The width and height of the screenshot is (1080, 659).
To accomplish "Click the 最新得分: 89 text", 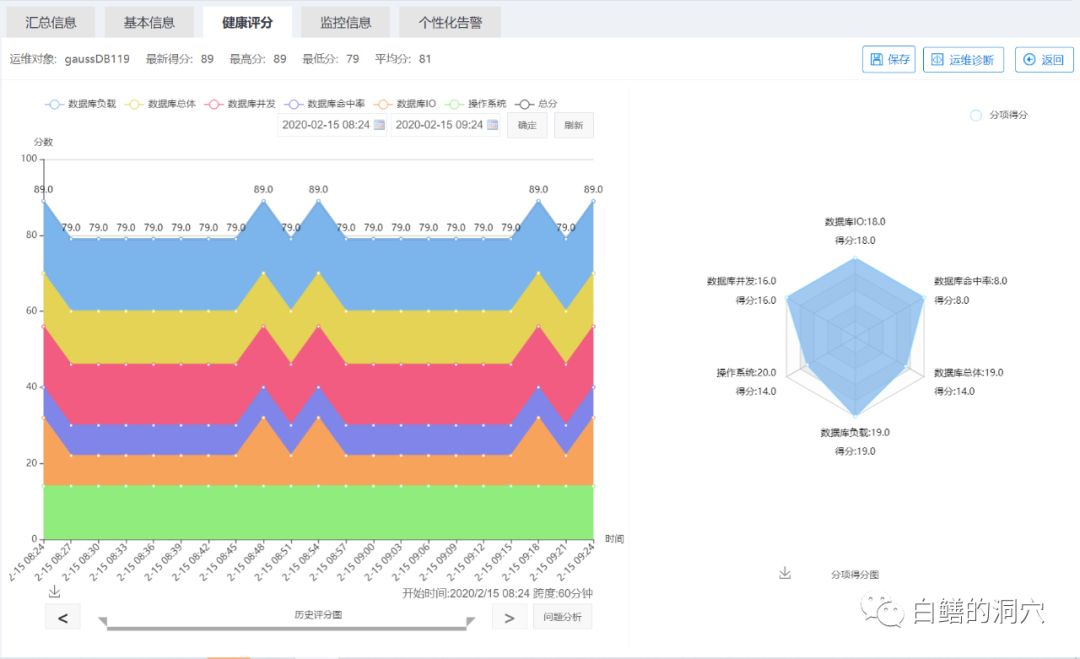I will [180, 59].
